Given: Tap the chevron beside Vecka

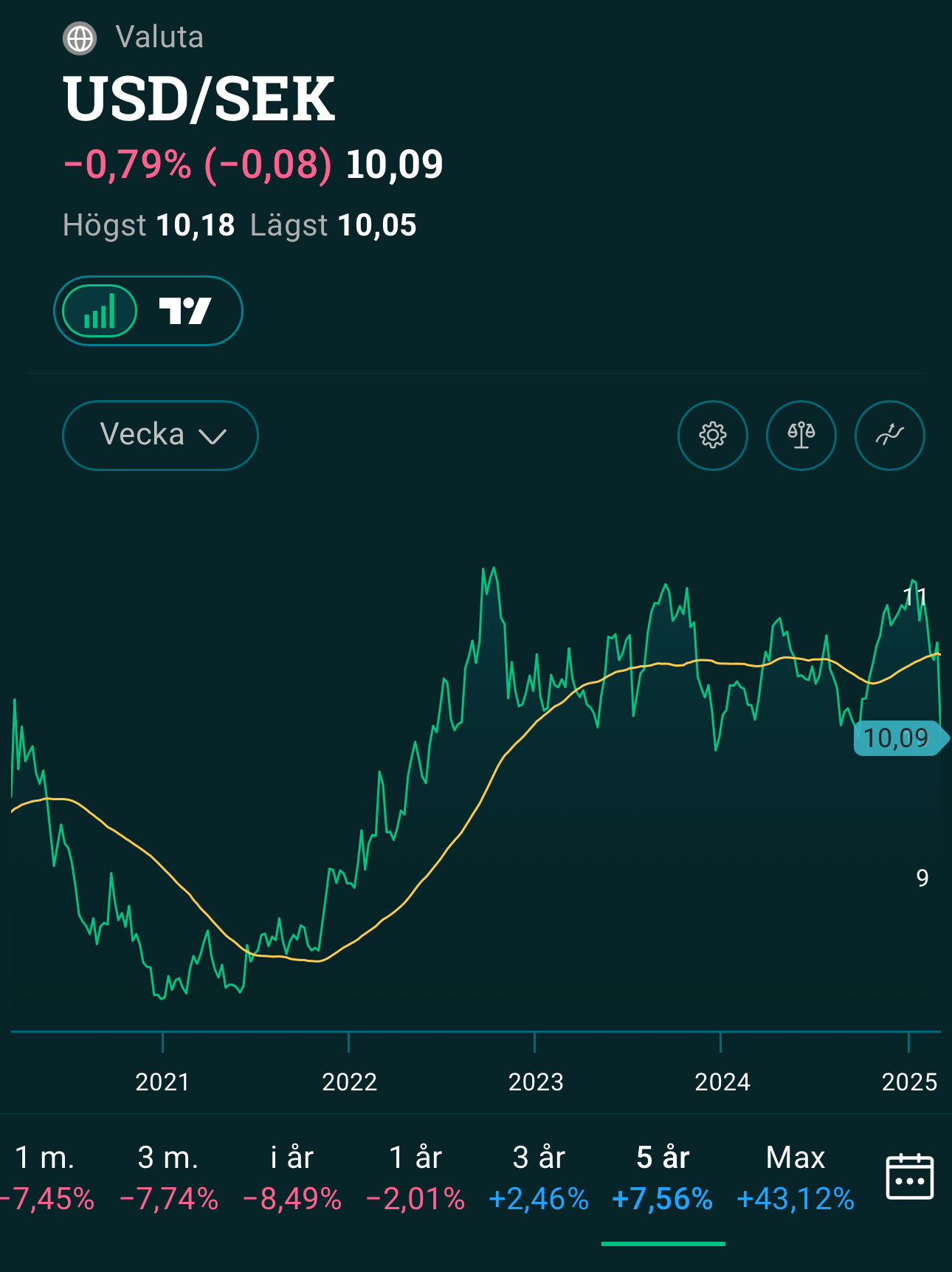Looking at the screenshot, I should click(213, 436).
